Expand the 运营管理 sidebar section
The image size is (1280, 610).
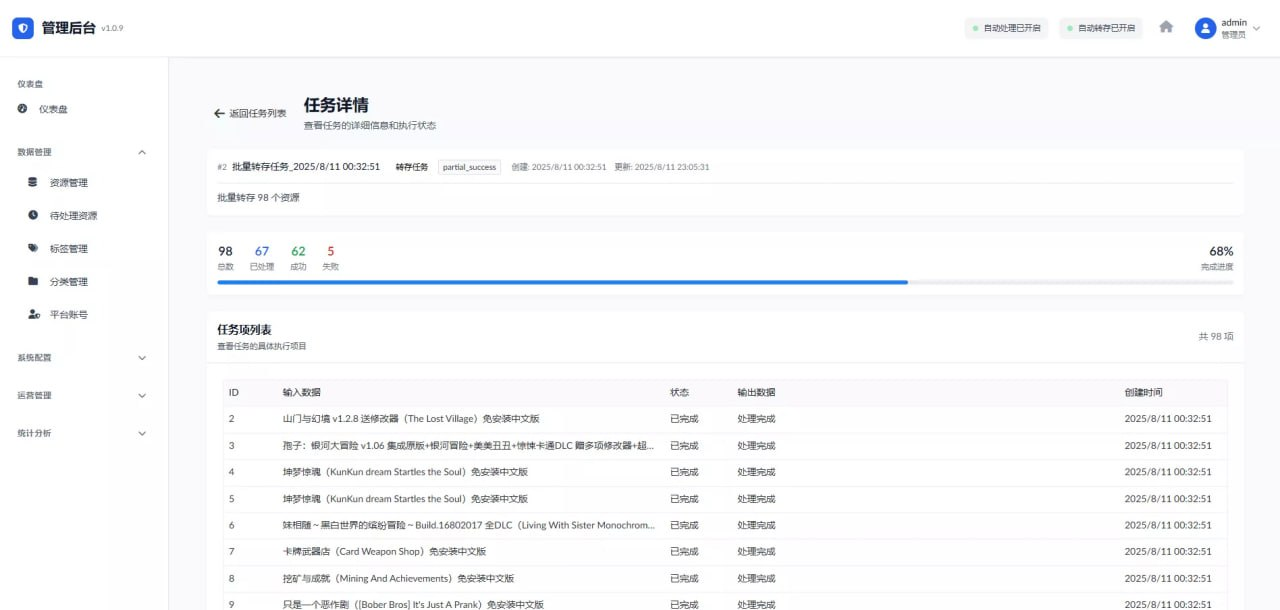tap(141, 395)
